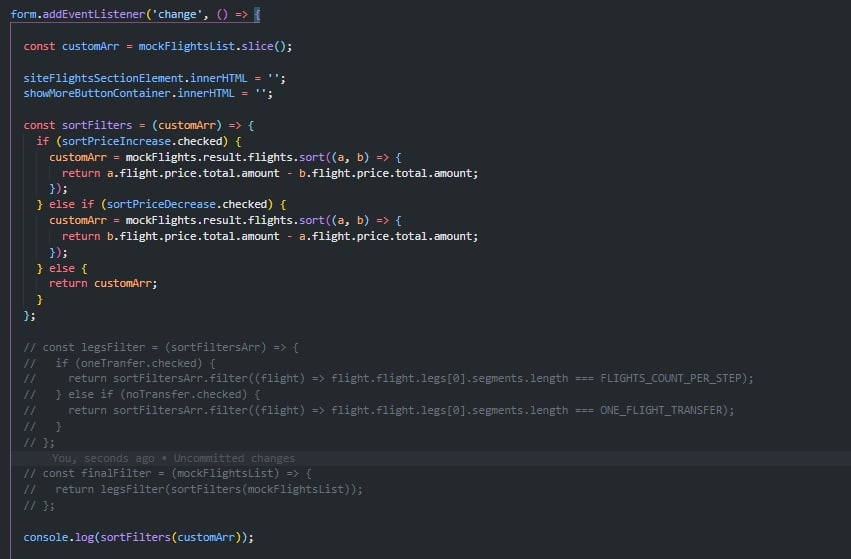Click the commented line '// const legsFilter = (sortFiltersArr) => {'
This screenshot has height=559, width=851.
click(161, 347)
